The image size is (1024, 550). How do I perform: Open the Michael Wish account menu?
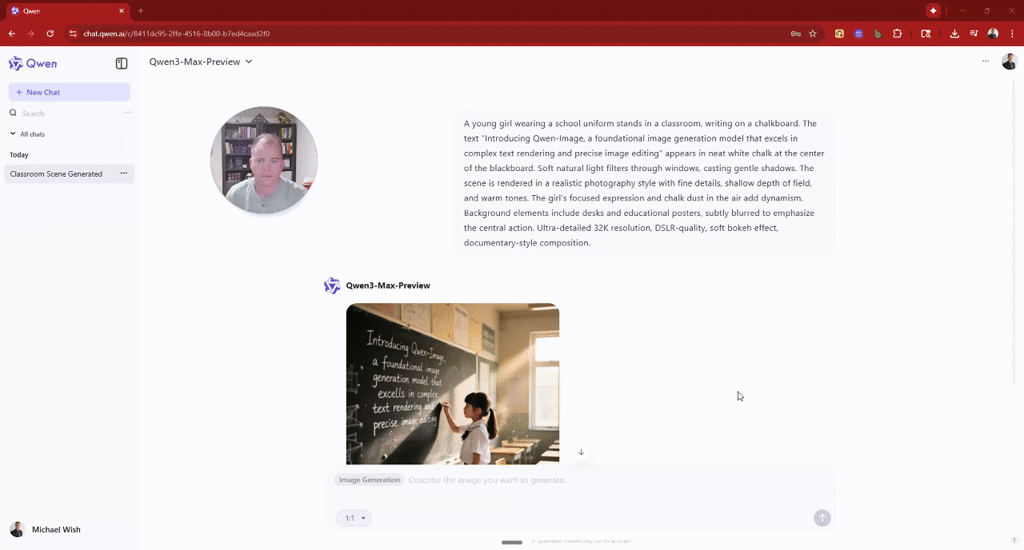[x=46, y=529]
